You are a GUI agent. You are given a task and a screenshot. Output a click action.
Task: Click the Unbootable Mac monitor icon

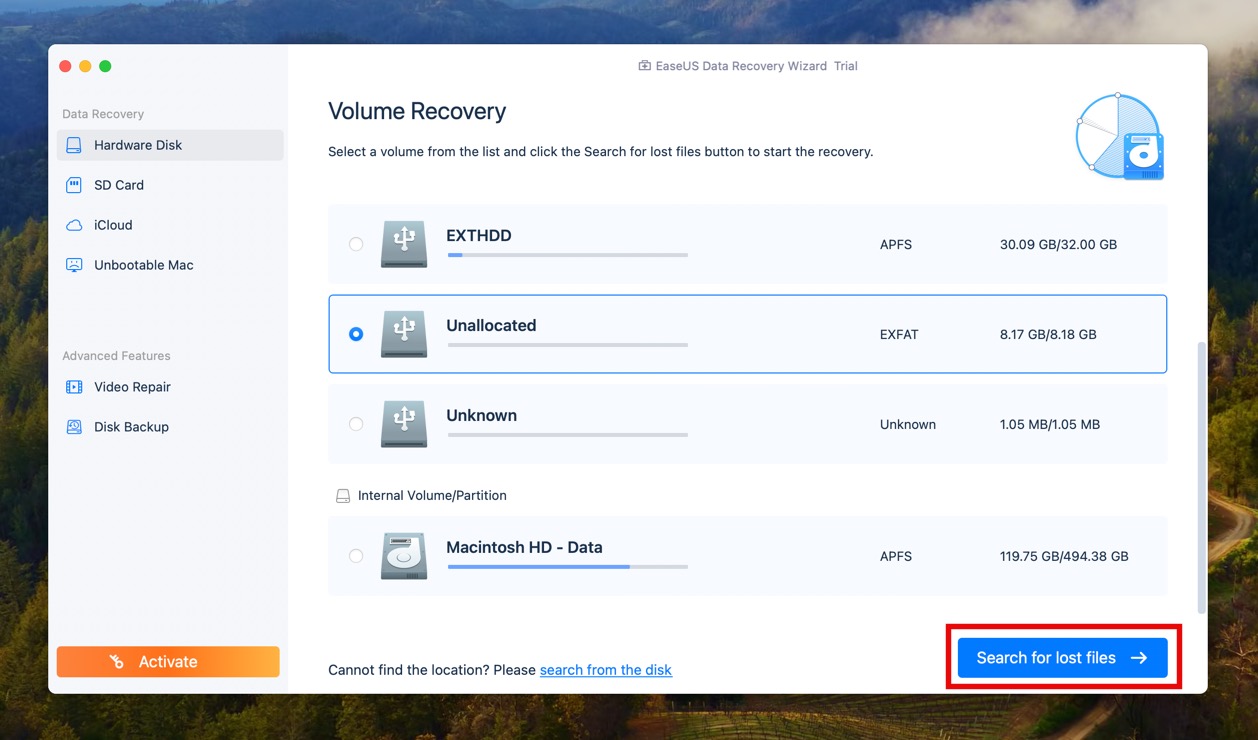click(x=74, y=265)
